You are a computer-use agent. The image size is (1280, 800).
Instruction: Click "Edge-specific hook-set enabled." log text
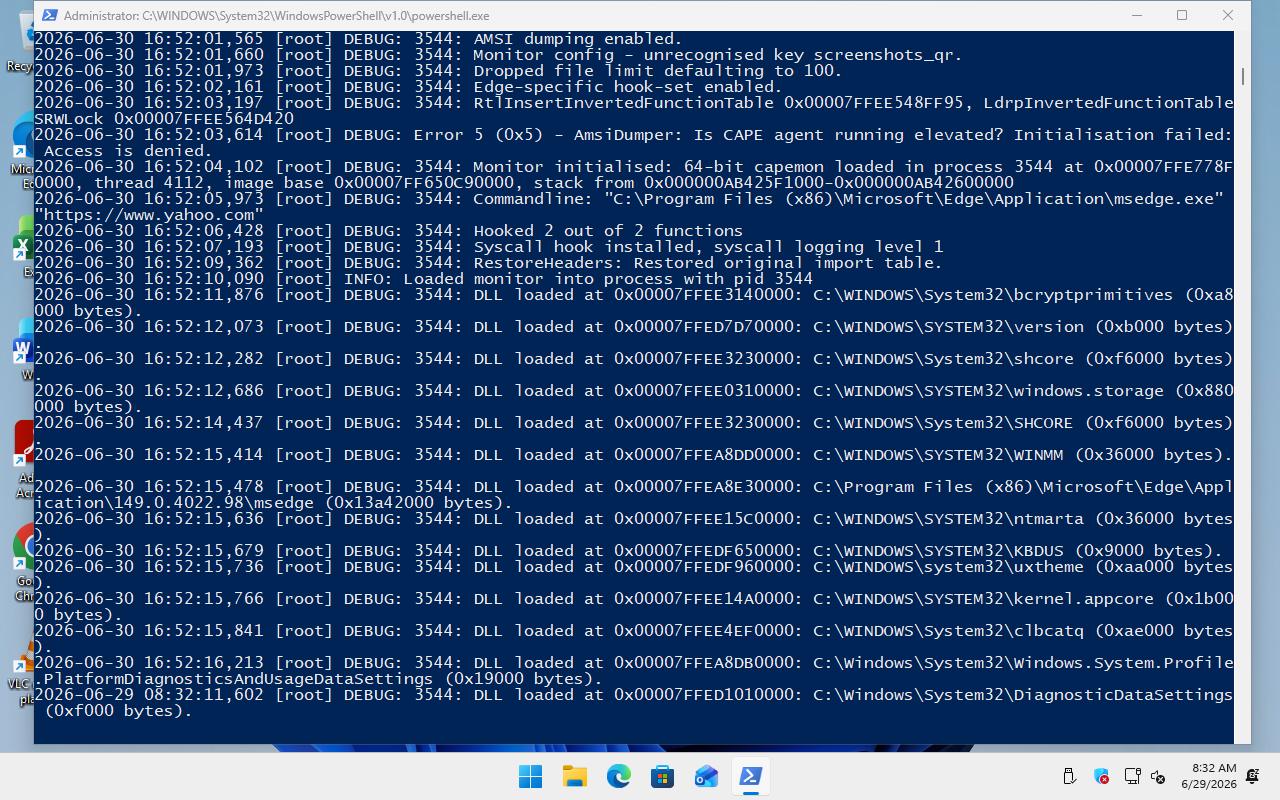click(x=627, y=87)
